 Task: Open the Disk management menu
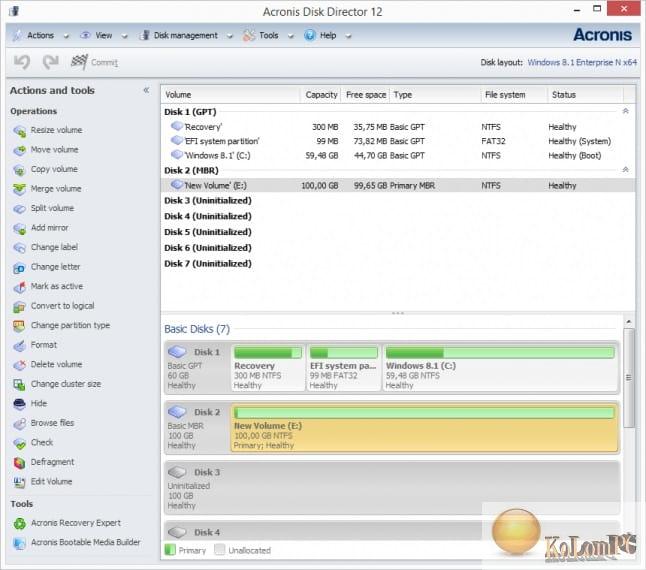click(x=185, y=35)
